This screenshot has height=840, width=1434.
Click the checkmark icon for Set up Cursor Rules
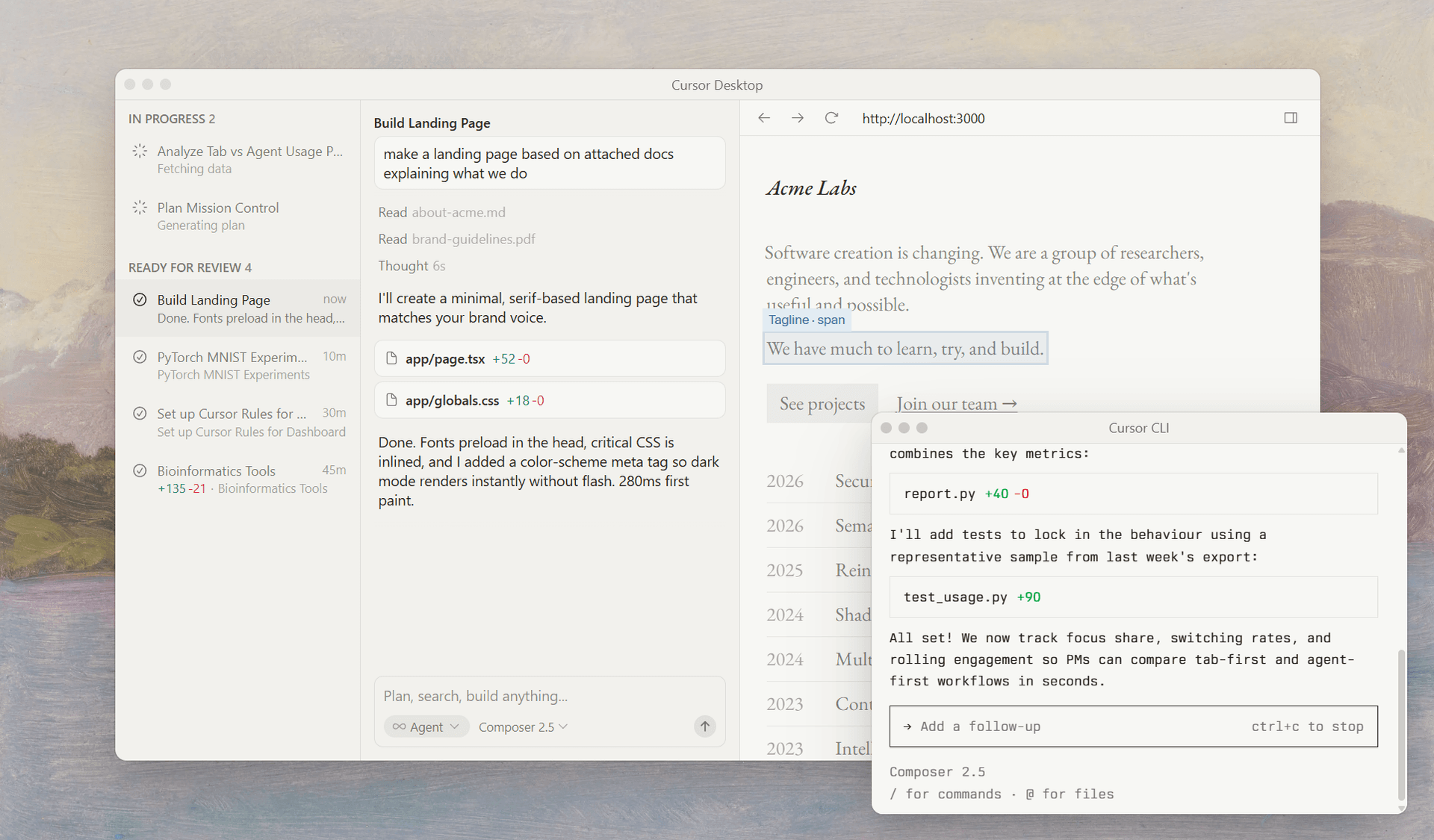click(x=140, y=414)
